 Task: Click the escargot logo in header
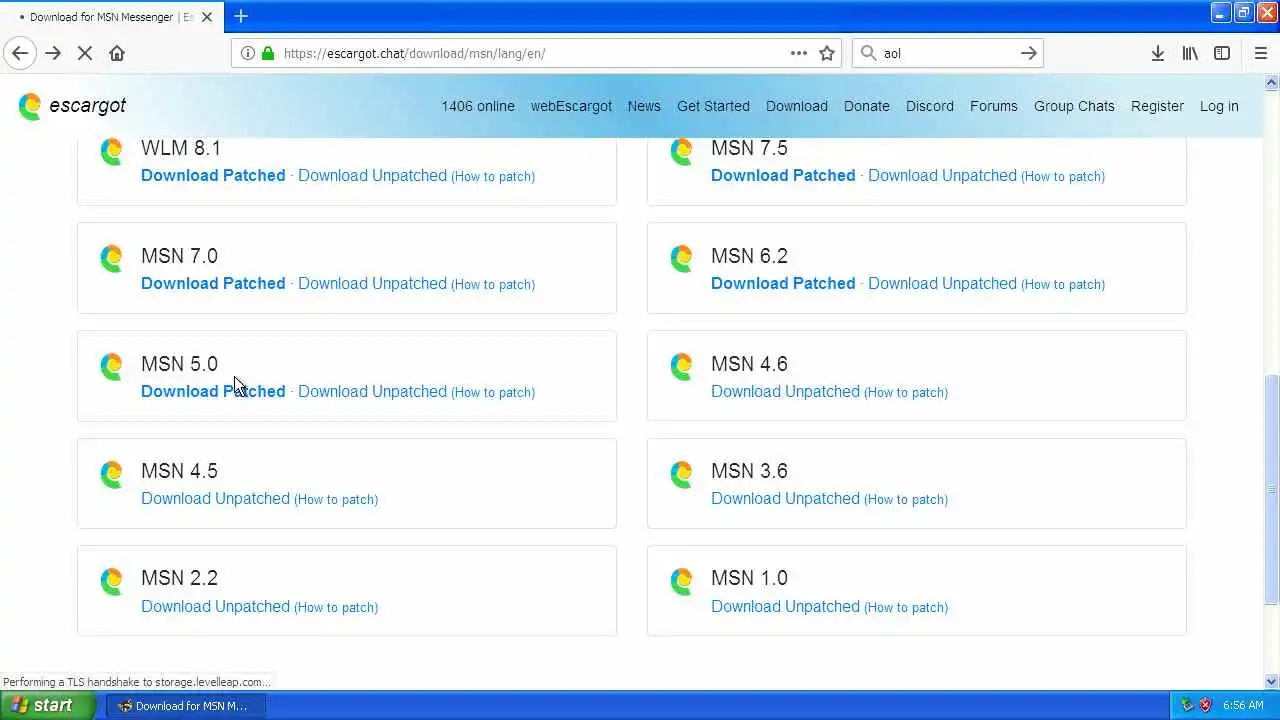(x=72, y=106)
